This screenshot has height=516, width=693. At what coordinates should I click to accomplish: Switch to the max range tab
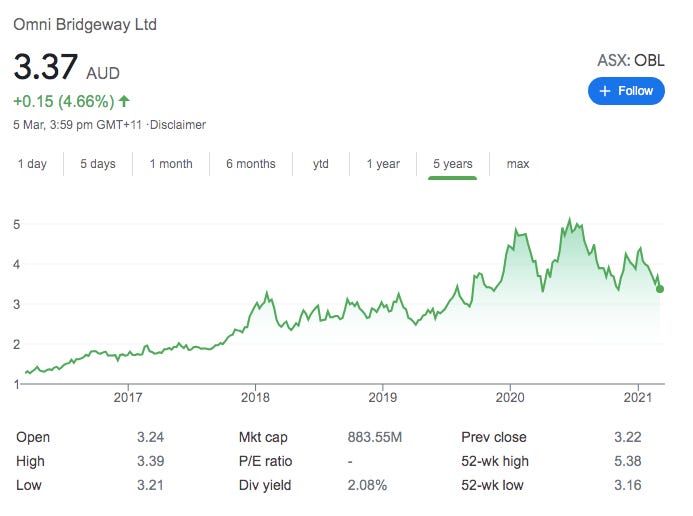518,164
